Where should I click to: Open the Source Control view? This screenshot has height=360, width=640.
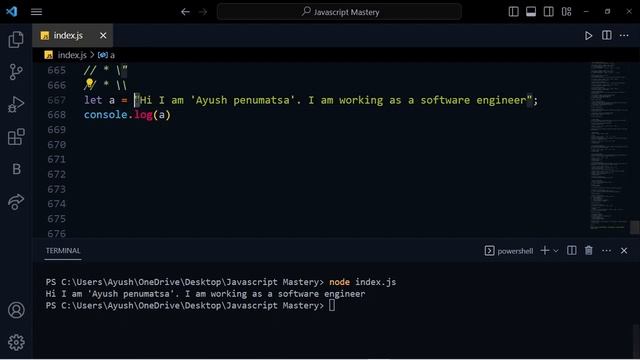coord(16,72)
